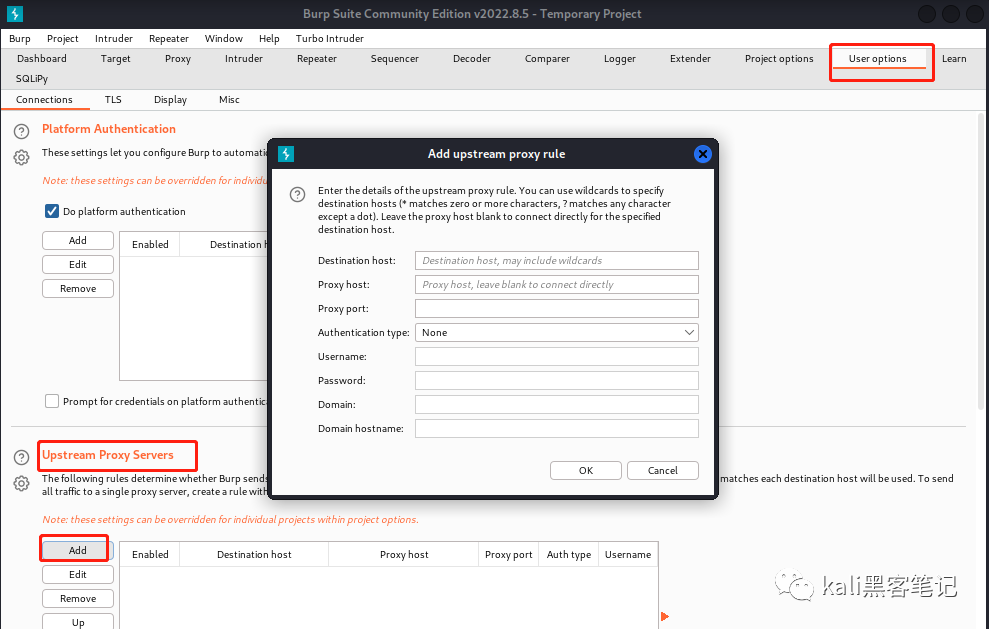The width and height of the screenshot is (989, 629).
Task: Open the Authentication type dropdown
Action: (556, 332)
